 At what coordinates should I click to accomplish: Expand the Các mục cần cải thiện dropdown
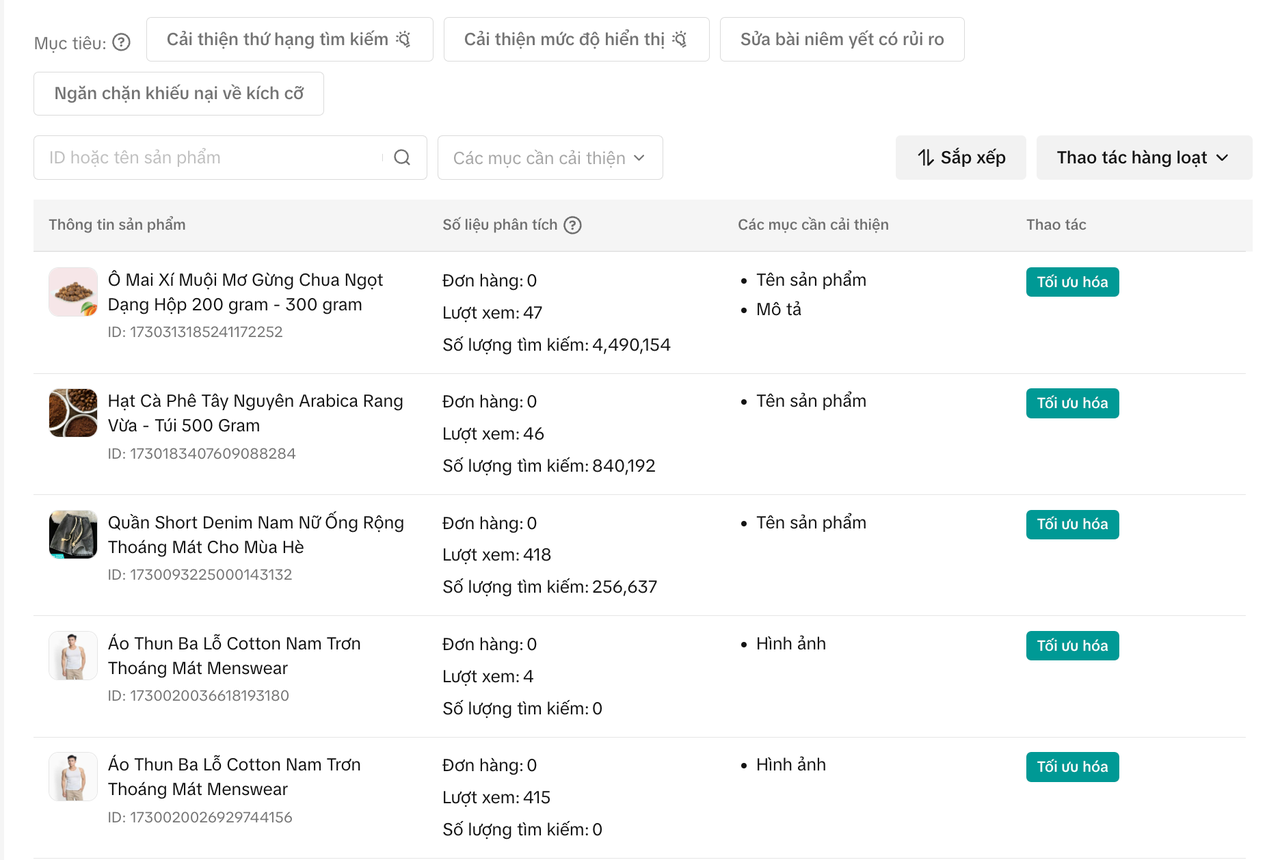[549, 158]
